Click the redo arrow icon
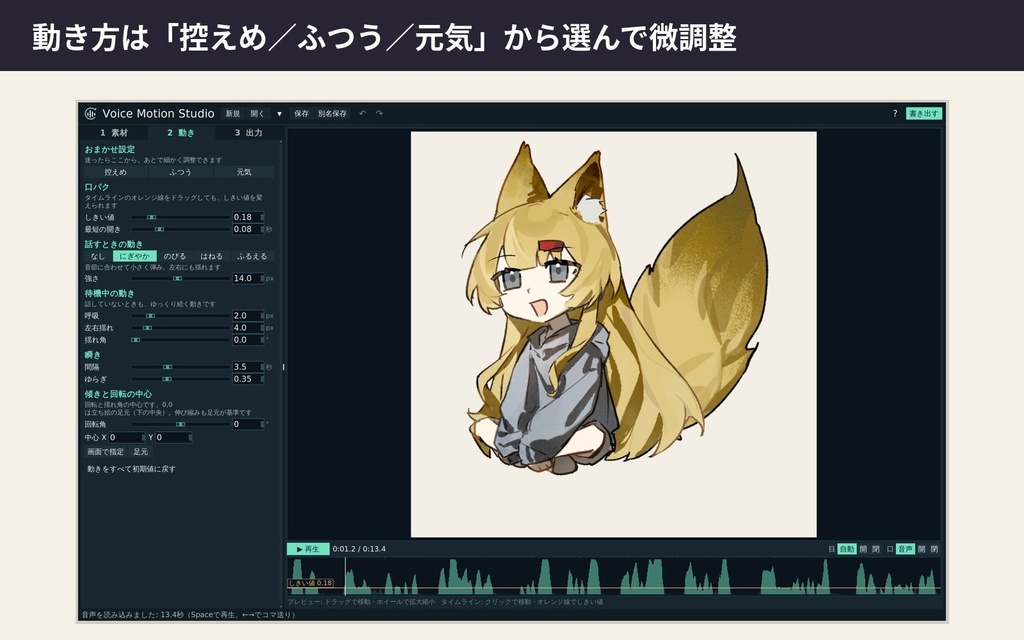The image size is (1024, 640). [379, 114]
